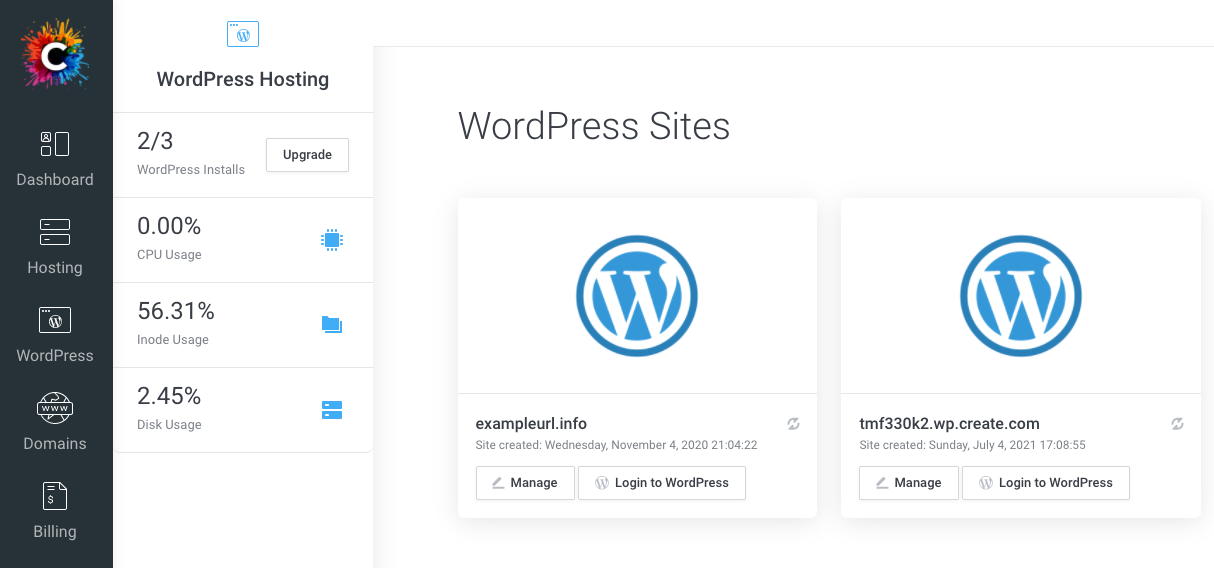The image size is (1214, 568).
Task: Click the tmf330k2.wp.create.com WordPress logo thumbnail
Action: tap(1021, 296)
